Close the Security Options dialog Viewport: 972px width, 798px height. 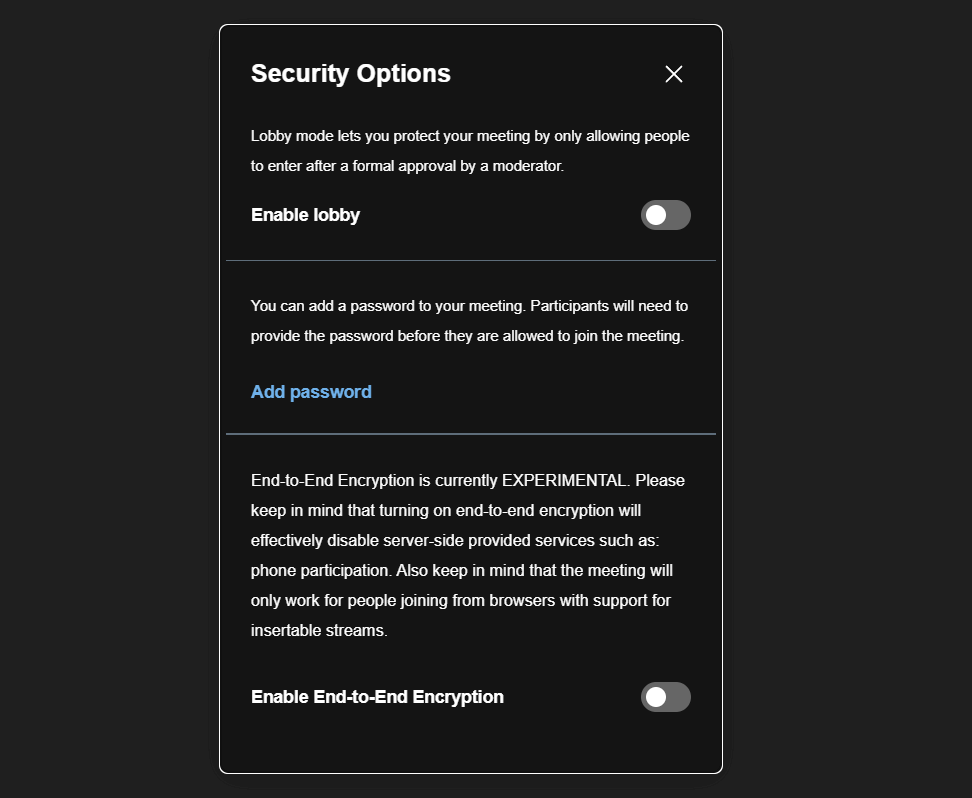(674, 74)
